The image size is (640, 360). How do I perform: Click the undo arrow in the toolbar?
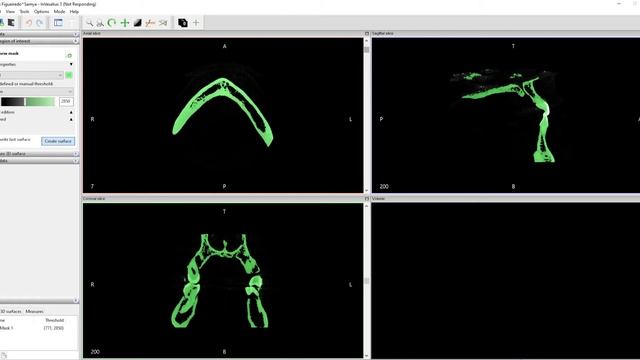click(29, 23)
